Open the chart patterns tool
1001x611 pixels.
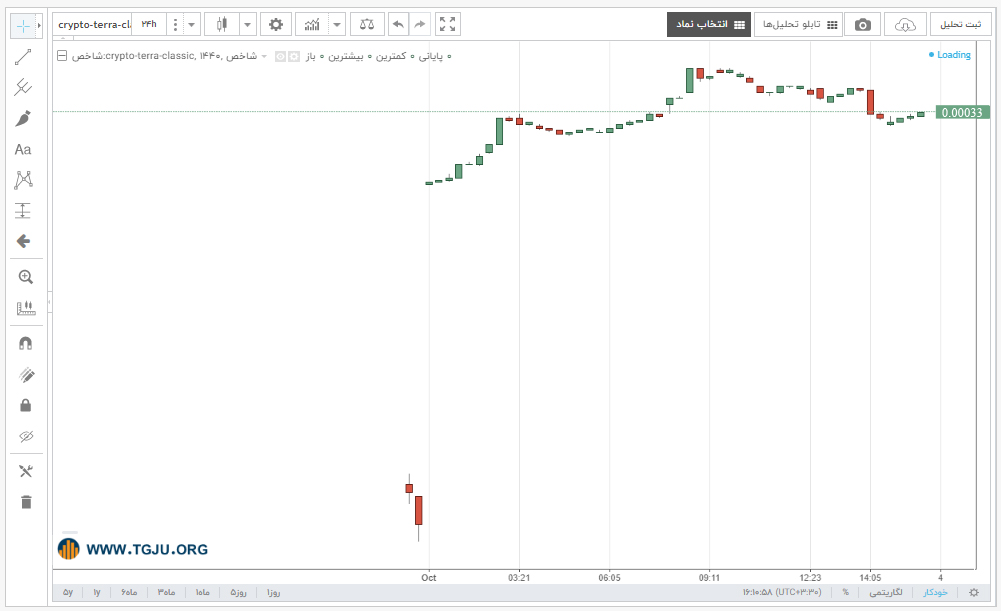pyautogui.click(x=23, y=180)
